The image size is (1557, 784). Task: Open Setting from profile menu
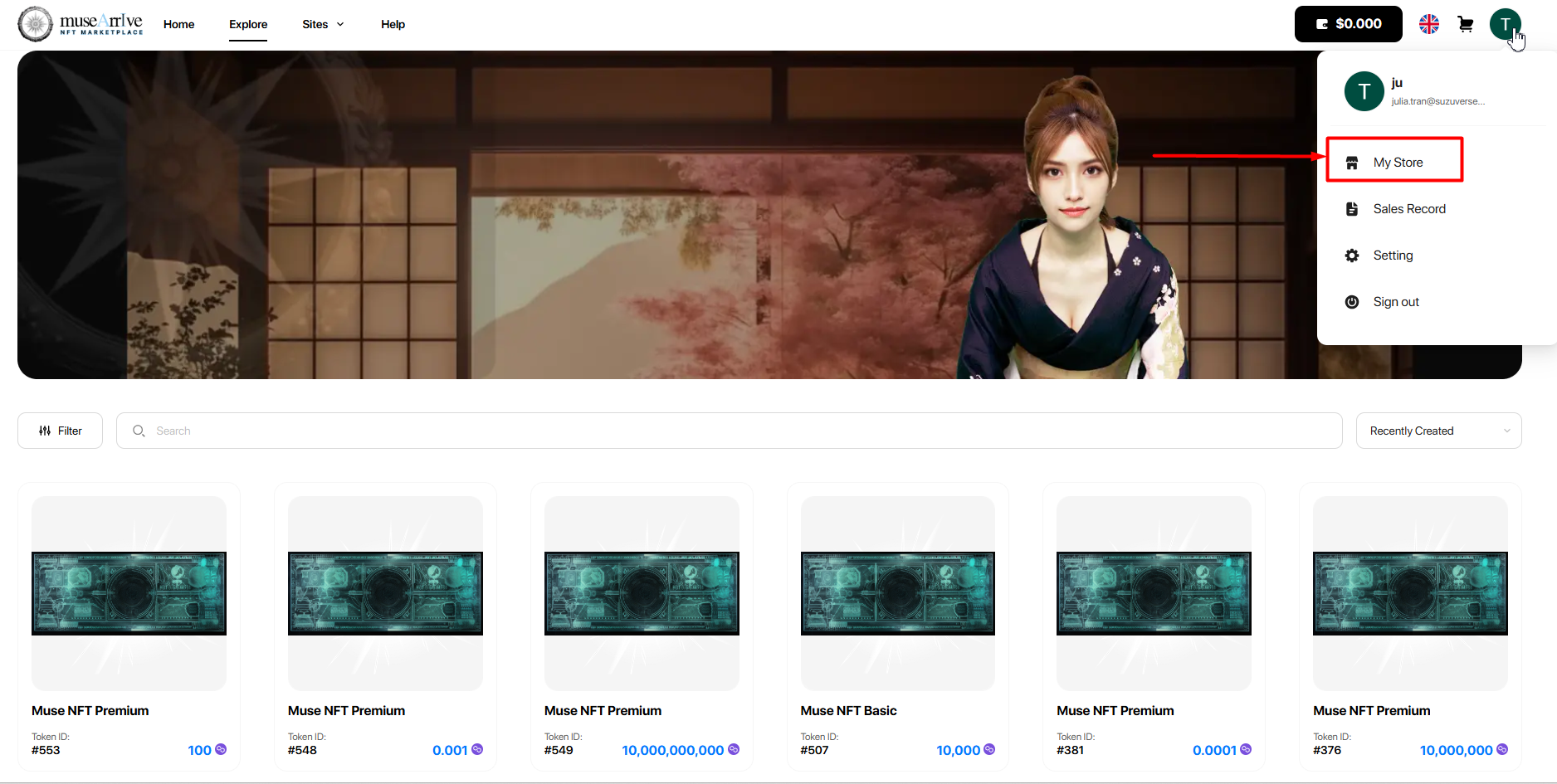(1392, 256)
